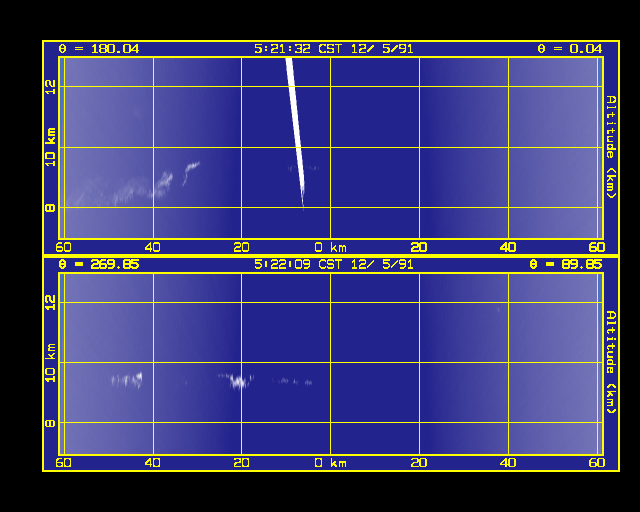Click the upper panel 'Altitude (km)' axis title
Image resolution: width=640 pixels, height=512 pixels.
(x=611, y=147)
